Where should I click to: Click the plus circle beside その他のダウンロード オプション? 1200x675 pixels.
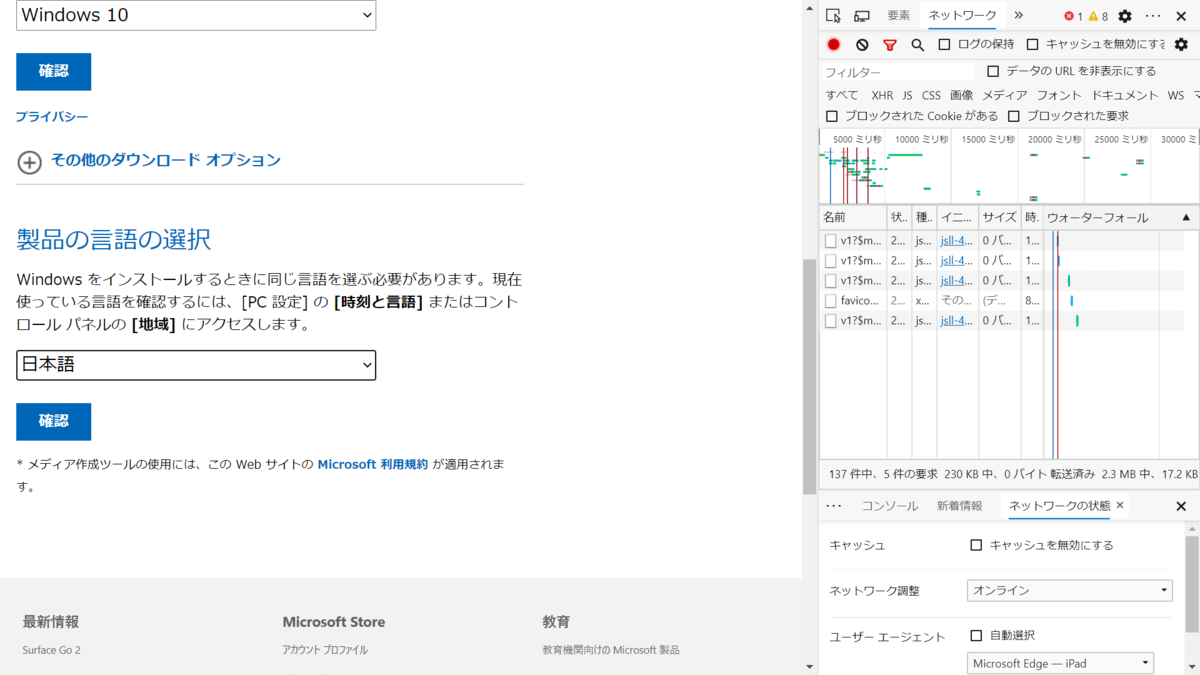(29, 162)
